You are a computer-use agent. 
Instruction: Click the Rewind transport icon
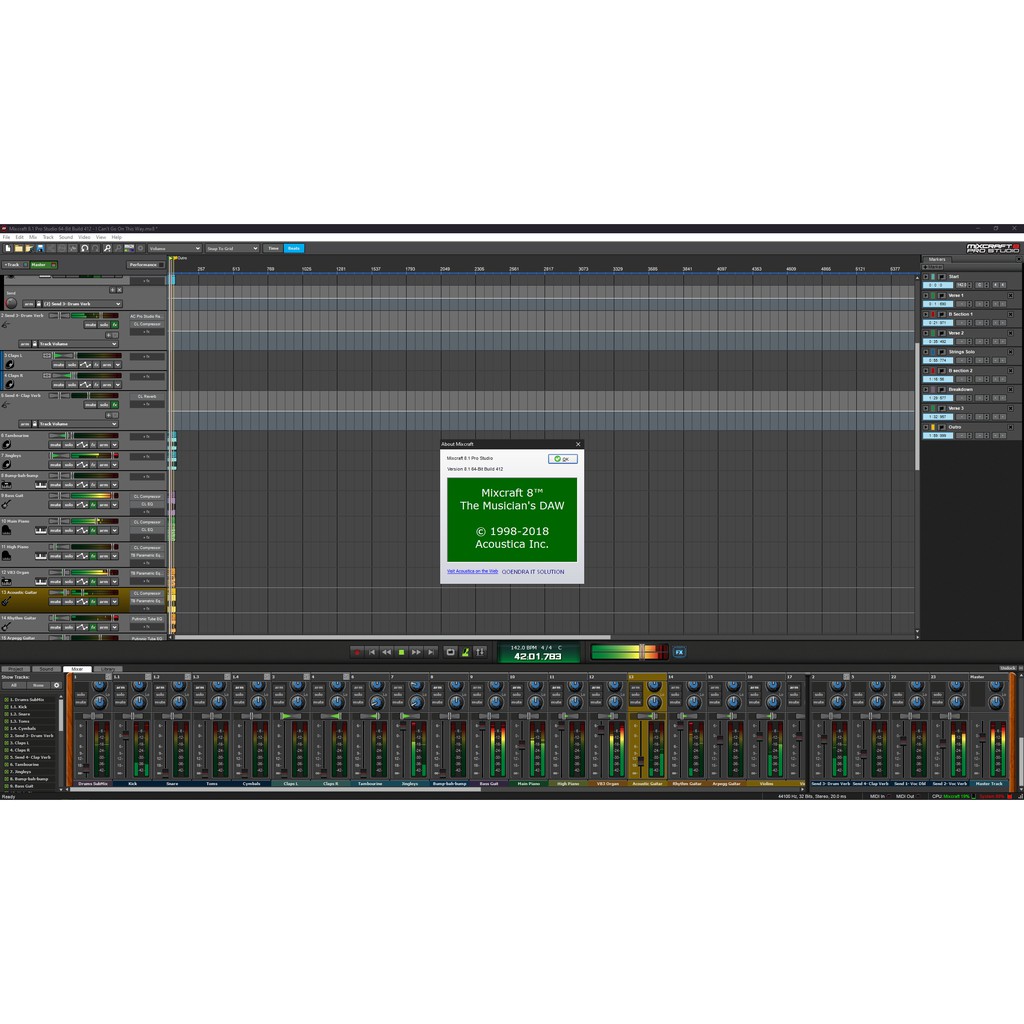pyautogui.click(x=387, y=652)
